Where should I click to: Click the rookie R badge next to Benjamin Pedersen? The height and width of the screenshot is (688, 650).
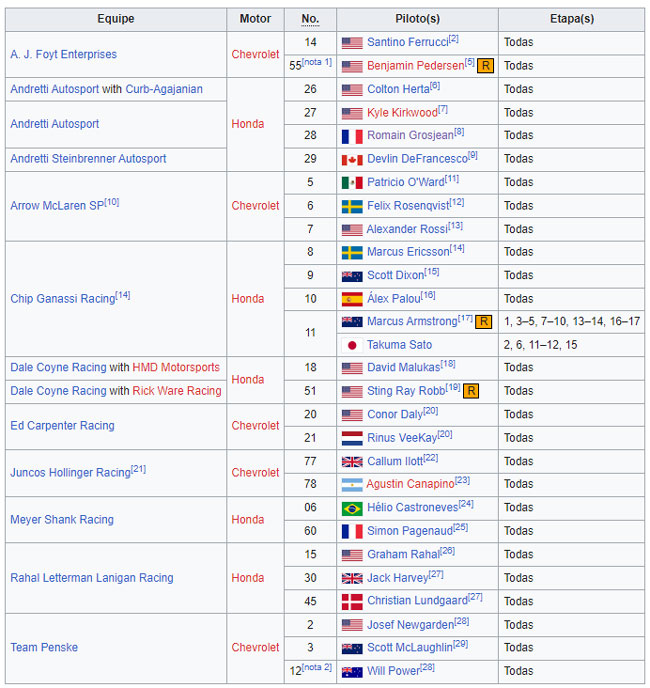(485, 66)
